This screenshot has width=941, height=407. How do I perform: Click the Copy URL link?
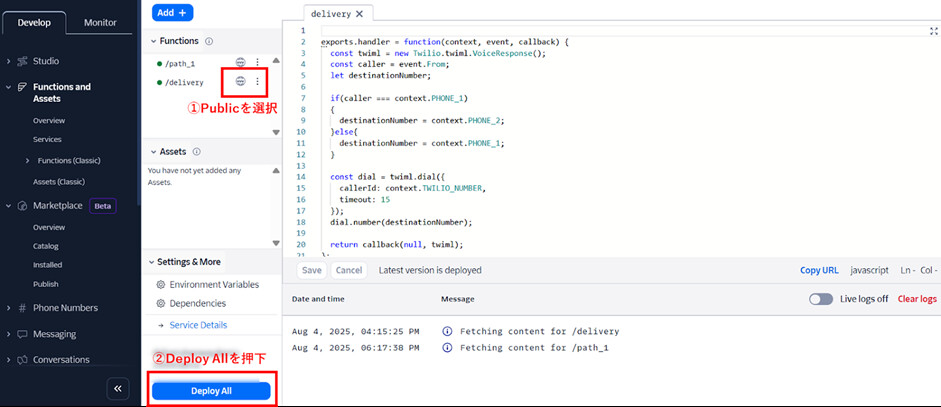(x=819, y=270)
